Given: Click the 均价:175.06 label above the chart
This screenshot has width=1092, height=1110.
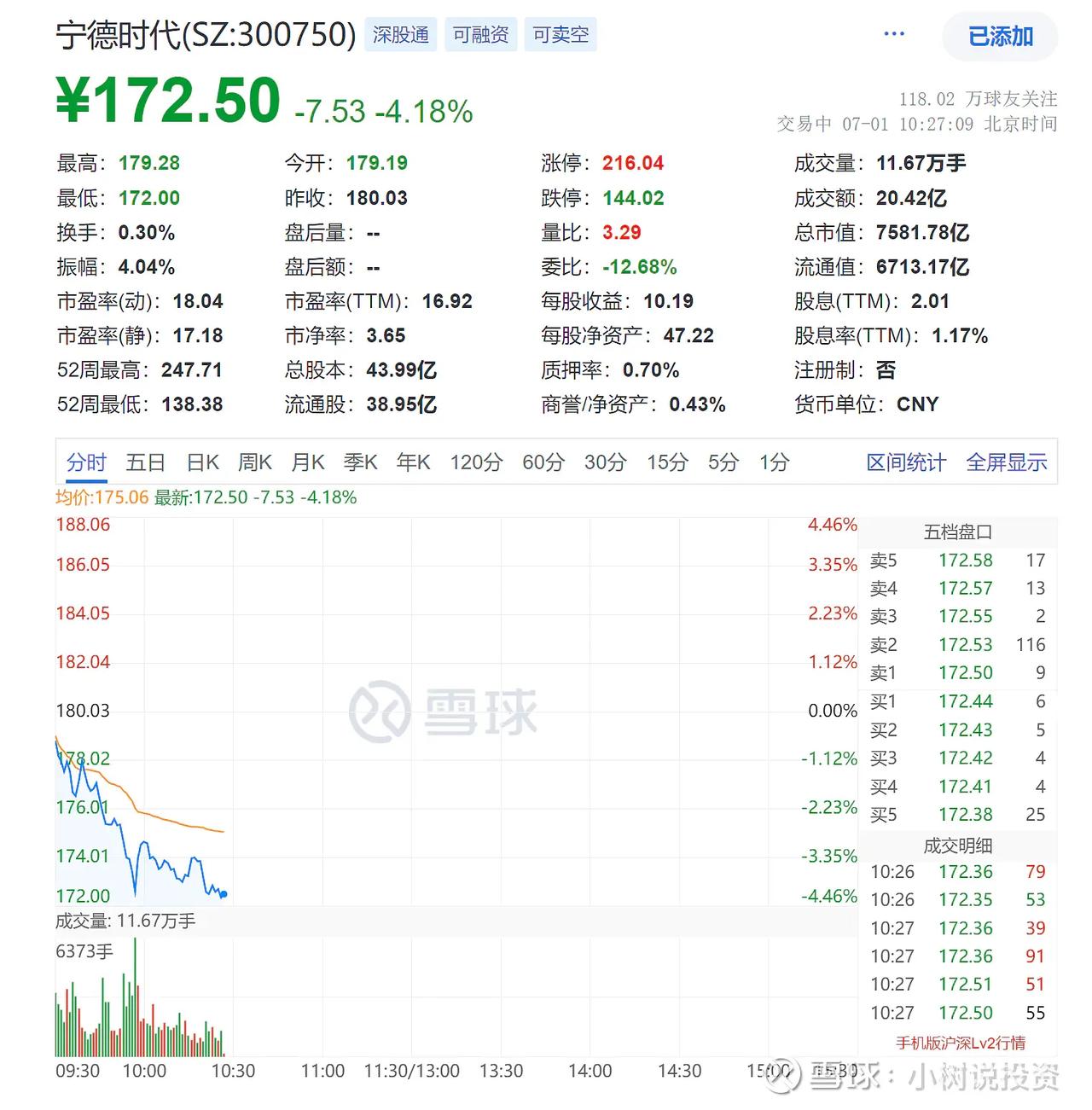Looking at the screenshot, I should 102,497.
